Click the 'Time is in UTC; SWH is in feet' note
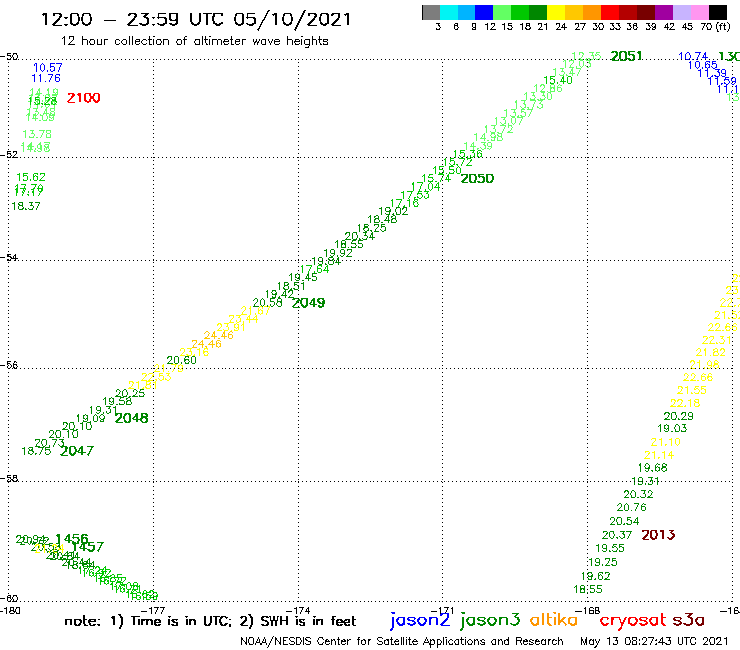 click(x=210, y=621)
